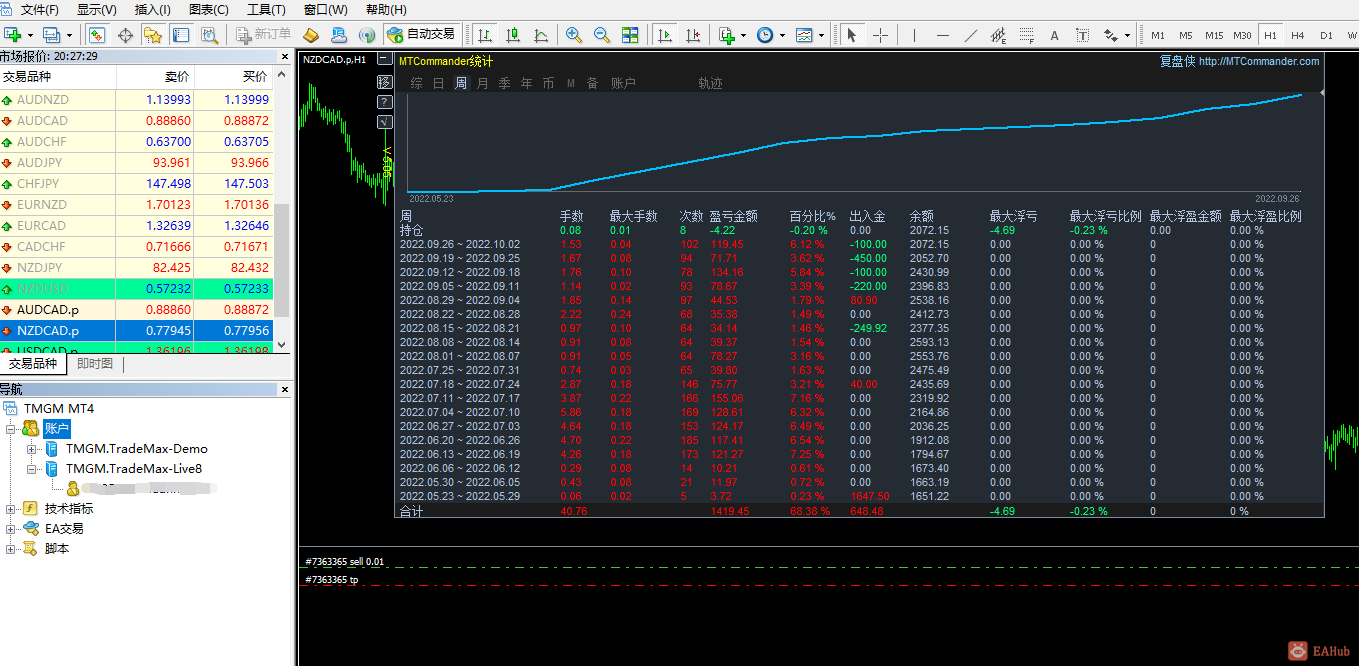Click the 轨迹 button in MTCommander
Screen dimensions: 1359x666
(710, 83)
